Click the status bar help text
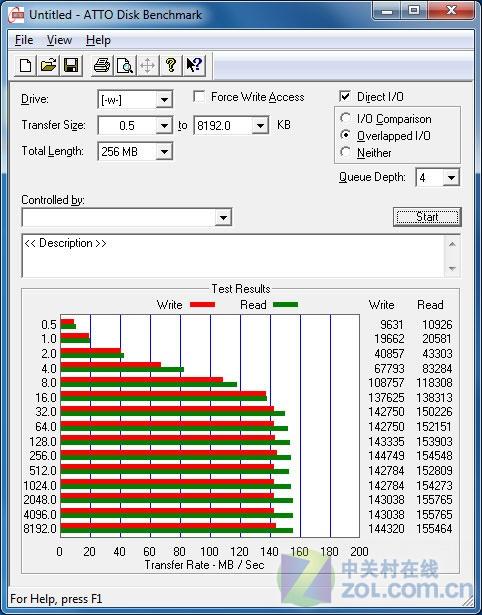482x615 pixels. click(x=56, y=599)
